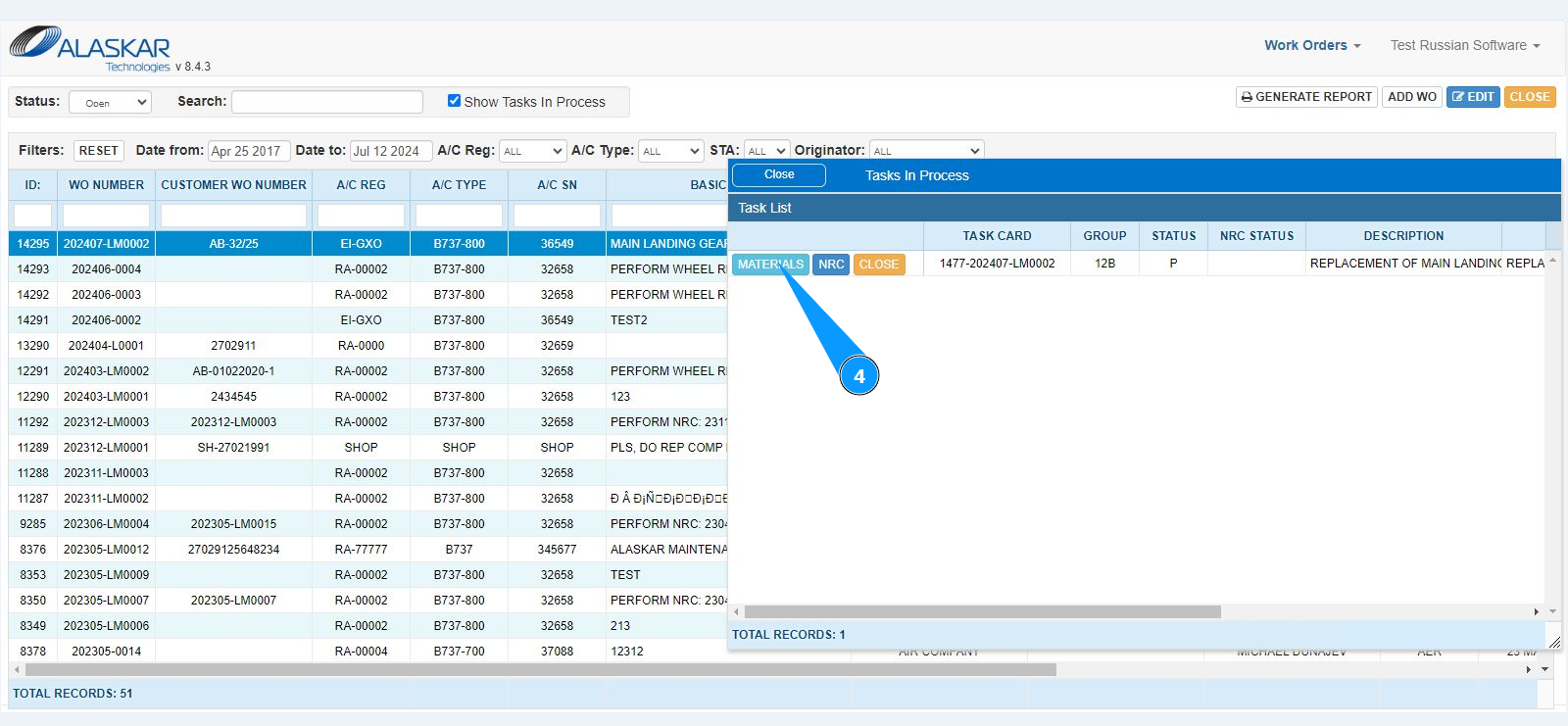Image resolution: width=1568 pixels, height=726 pixels.
Task: Open the A/C Type filter dropdown
Action: coord(671,151)
